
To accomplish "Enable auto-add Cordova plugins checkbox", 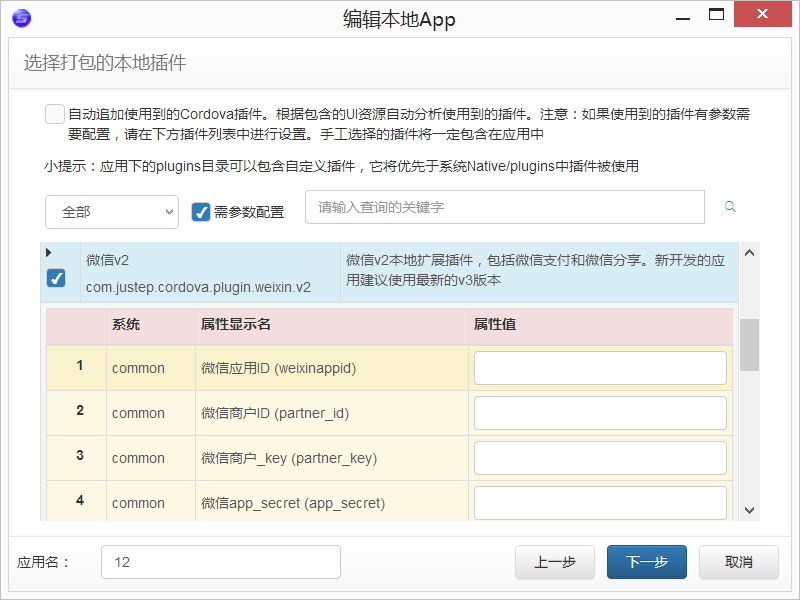I will point(55,114).
